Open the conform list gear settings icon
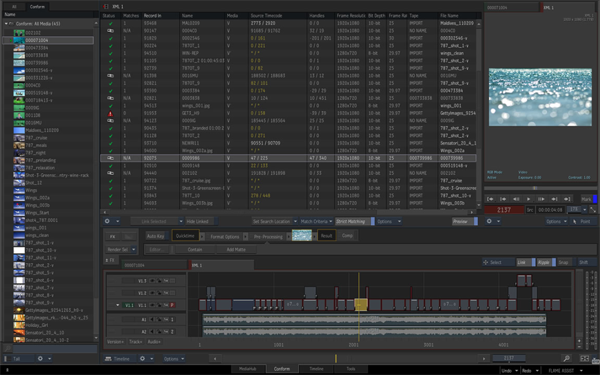 click(x=107, y=221)
